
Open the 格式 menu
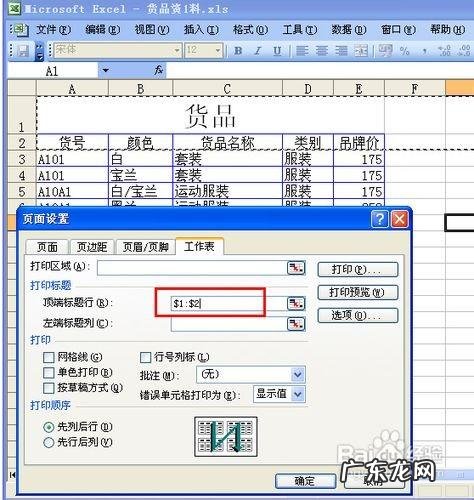(250, 30)
